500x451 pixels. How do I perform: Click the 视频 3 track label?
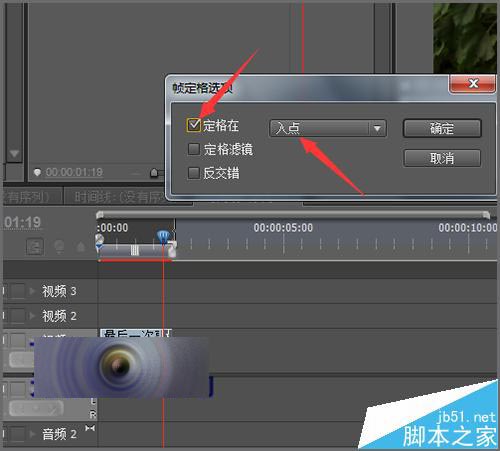pos(59,291)
